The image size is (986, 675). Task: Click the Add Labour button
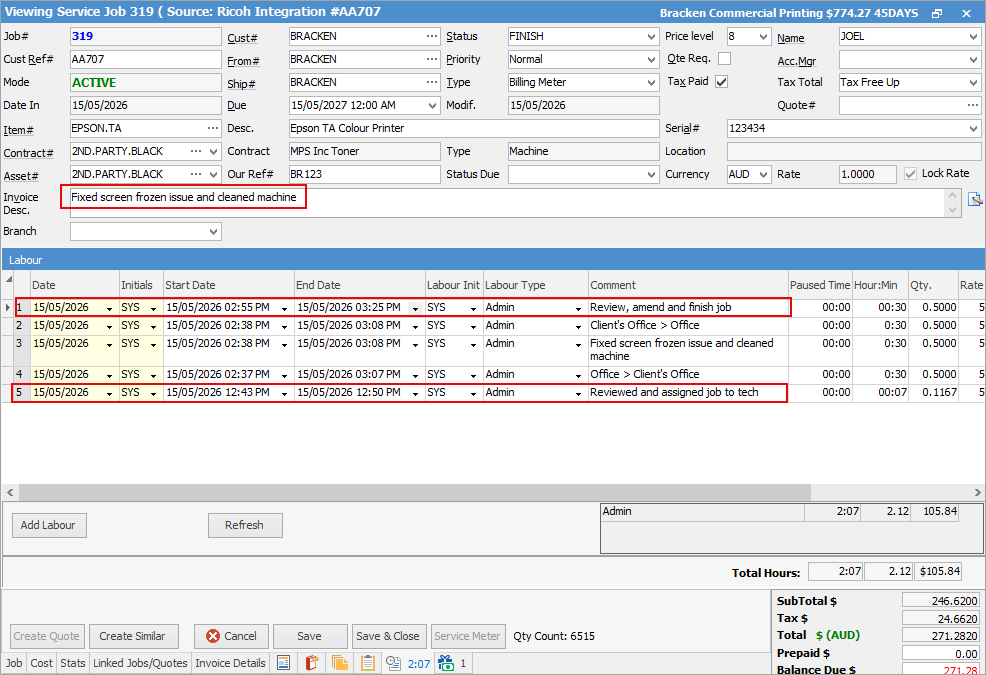click(x=49, y=525)
